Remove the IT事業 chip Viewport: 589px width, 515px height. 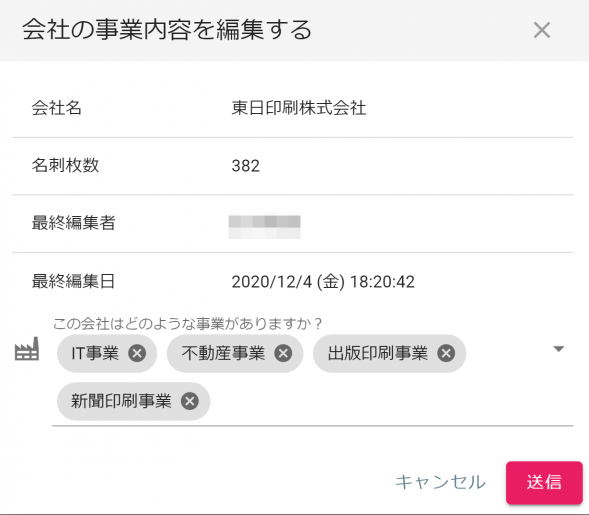coord(137,353)
